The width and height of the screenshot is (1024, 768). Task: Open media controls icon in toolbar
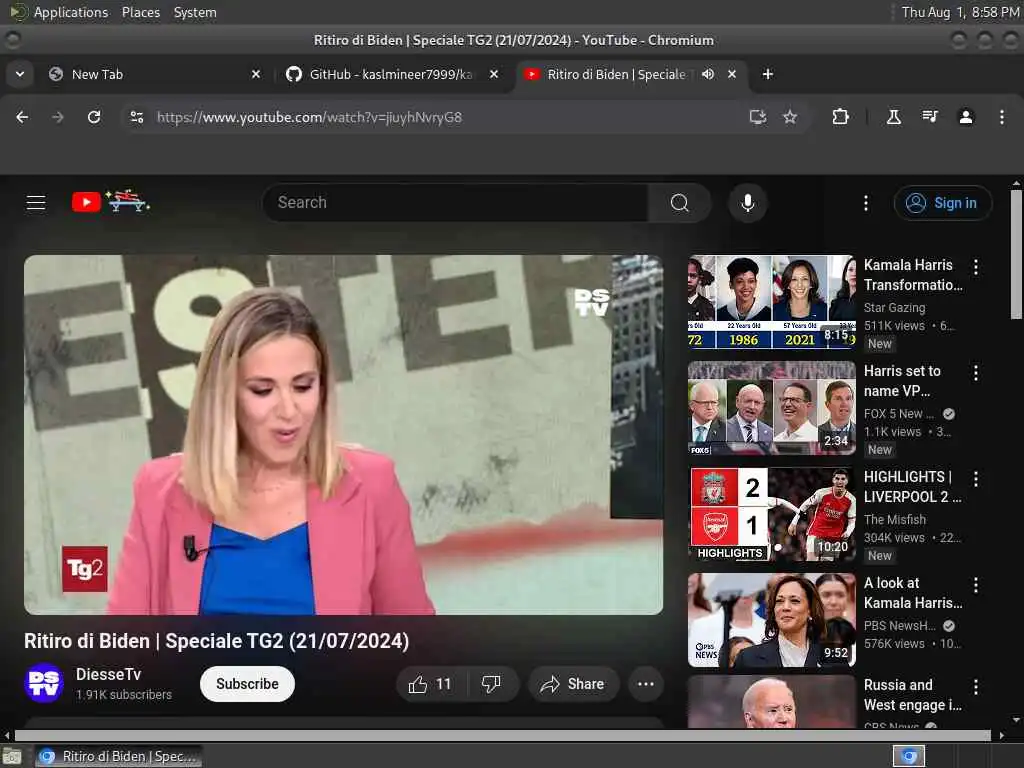(930, 117)
